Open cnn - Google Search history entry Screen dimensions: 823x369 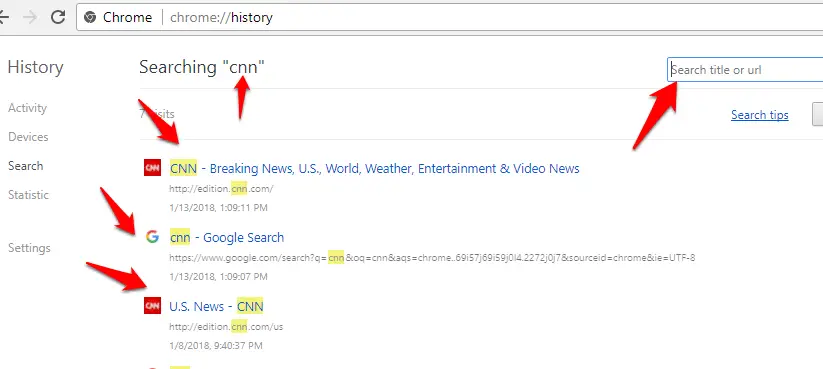[x=226, y=238]
